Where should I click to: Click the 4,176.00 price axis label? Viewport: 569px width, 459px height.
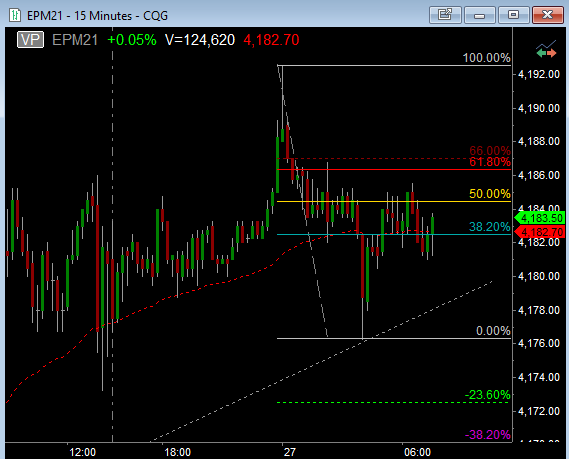(x=539, y=343)
